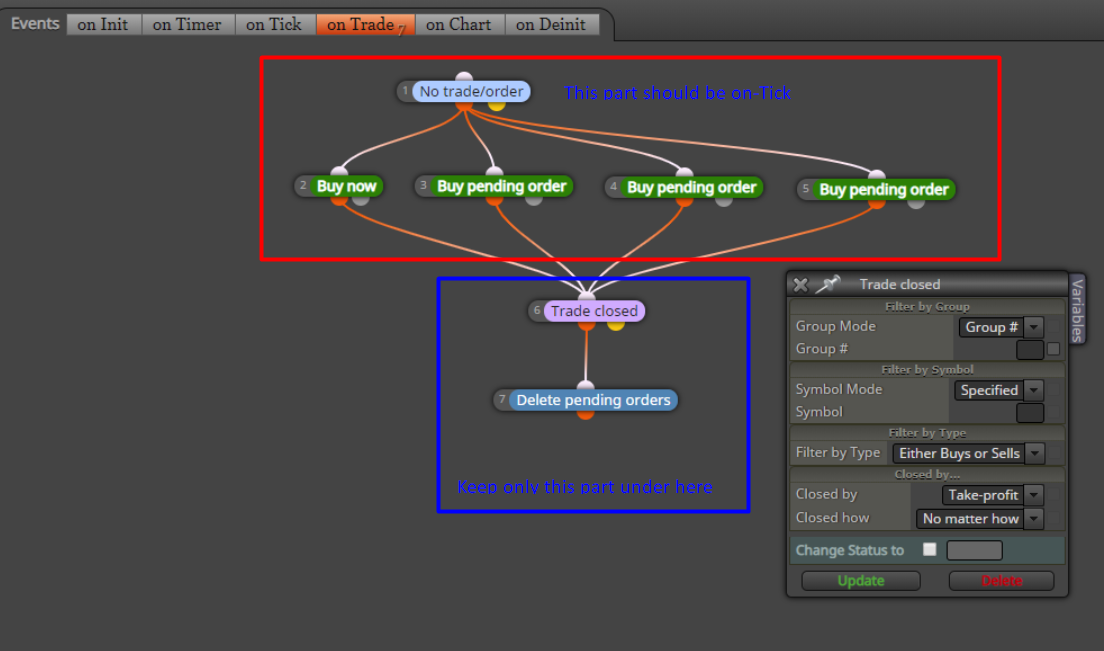The height and width of the screenshot is (651, 1104).
Task: Select the Trade closed block
Action: click(x=594, y=311)
